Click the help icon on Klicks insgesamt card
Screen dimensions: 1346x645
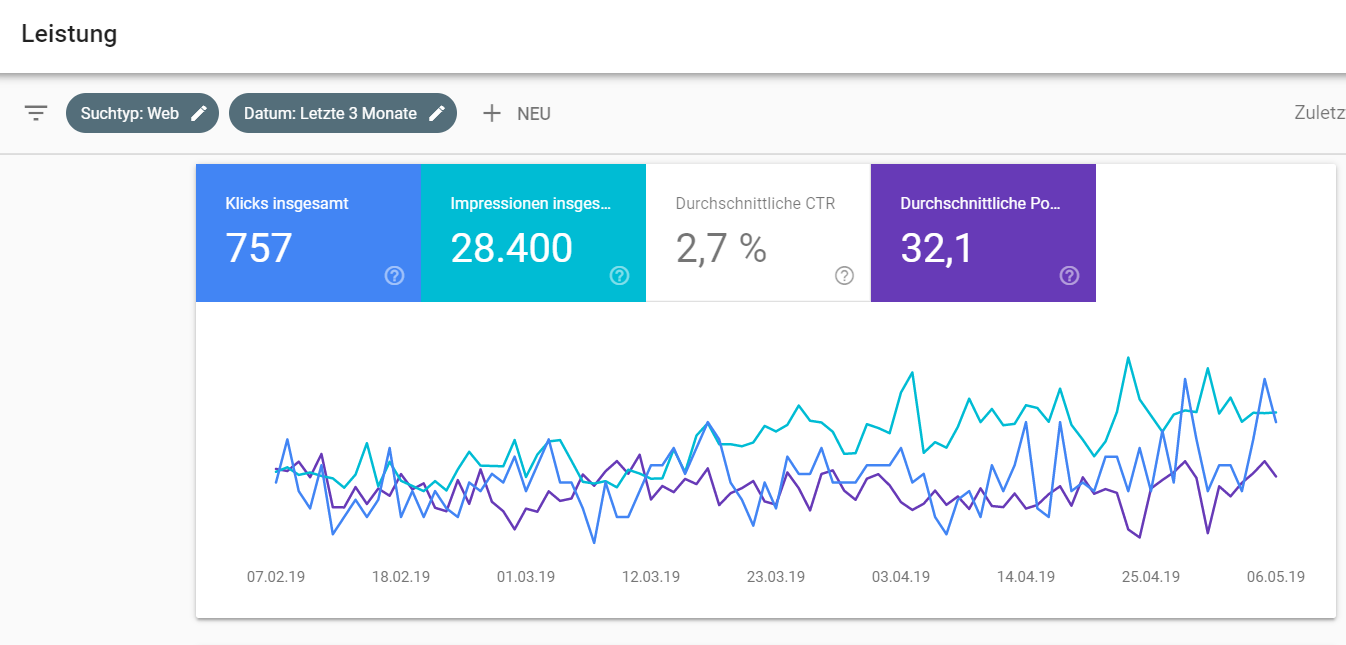tap(394, 276)
